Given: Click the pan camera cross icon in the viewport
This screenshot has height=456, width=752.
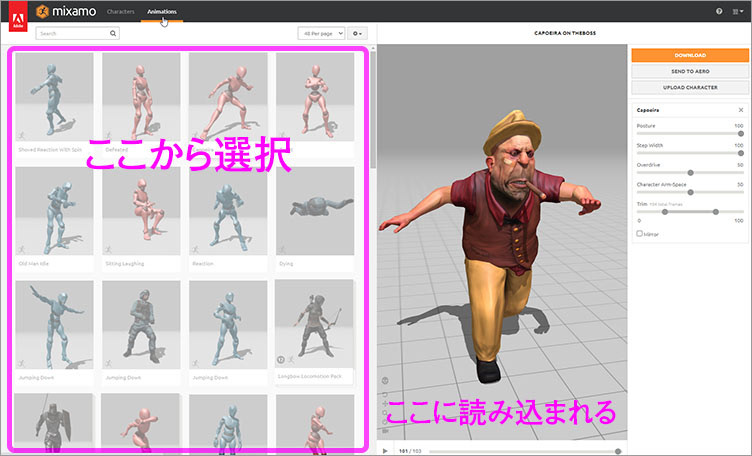Looking at the screenshot, I should tap(385, 404).
